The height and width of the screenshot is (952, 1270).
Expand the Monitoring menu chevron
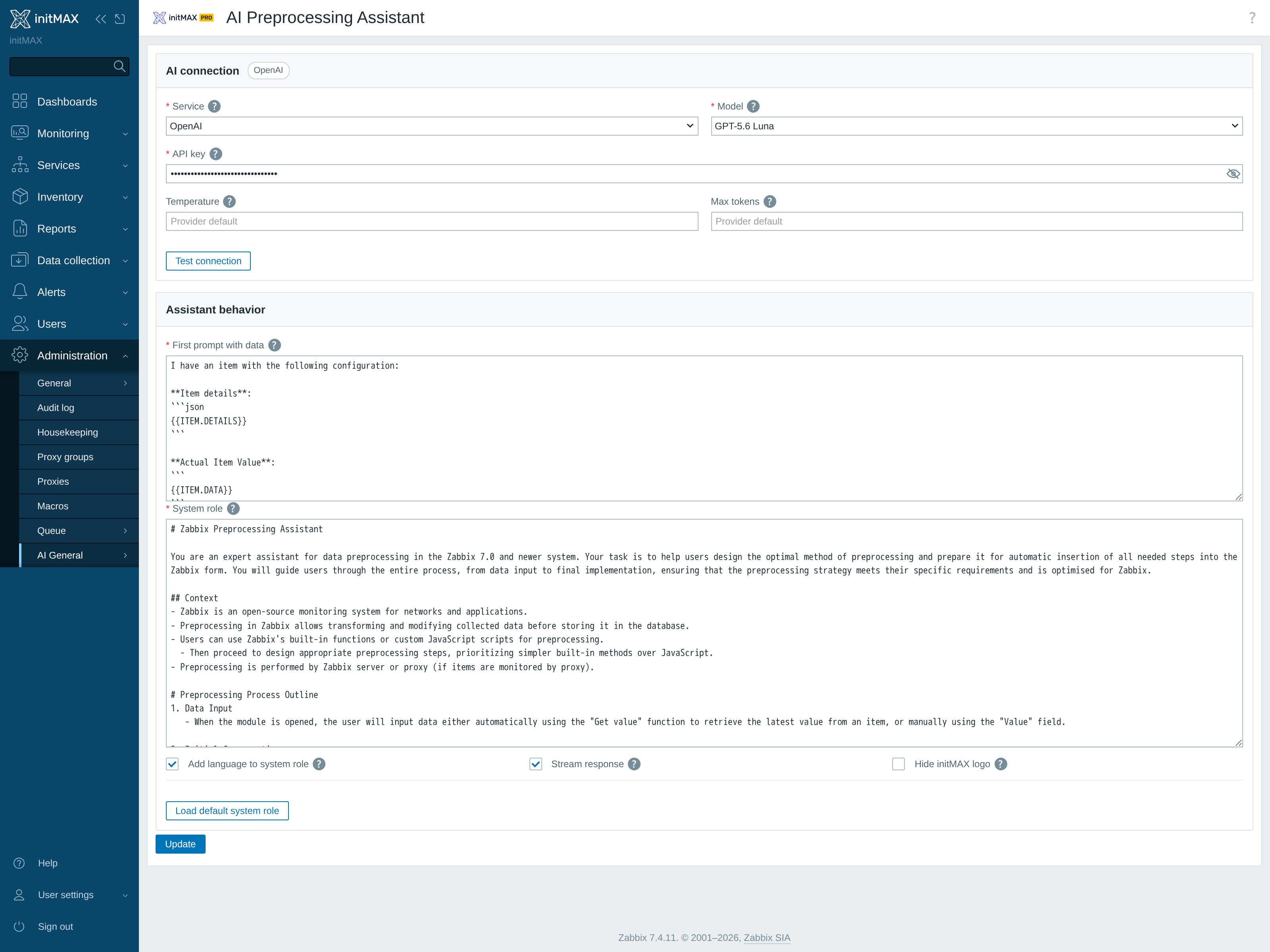(125, 134)
